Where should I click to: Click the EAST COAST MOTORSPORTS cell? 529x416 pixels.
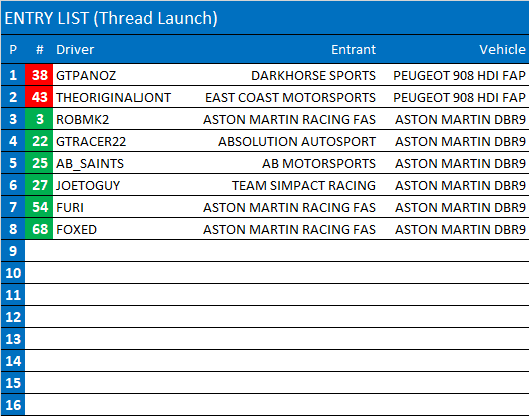pyautogui.click(x=290, y=97)
